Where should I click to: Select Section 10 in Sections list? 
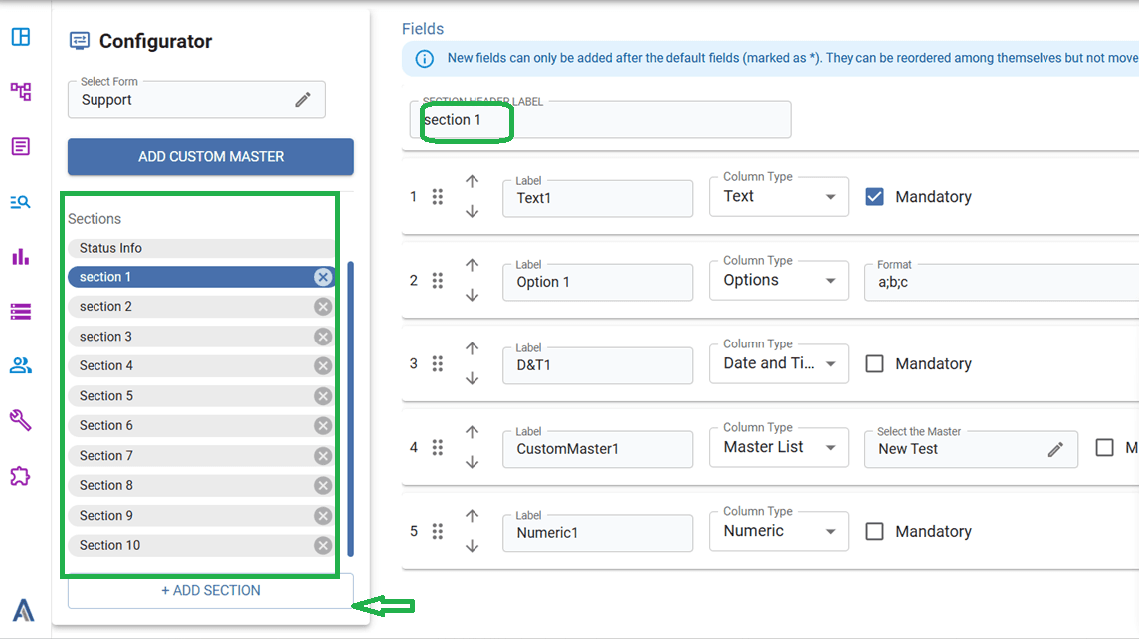pyautogui.click(x=201, y=545)
